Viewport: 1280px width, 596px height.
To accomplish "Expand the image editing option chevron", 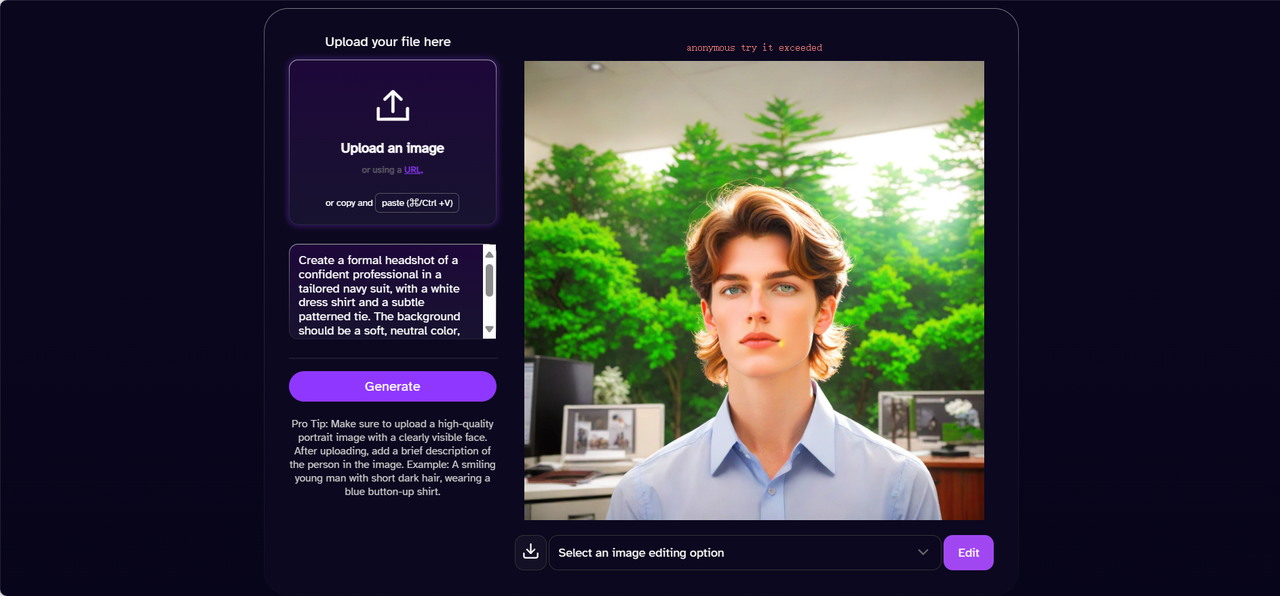I will [x=923, y=552].
